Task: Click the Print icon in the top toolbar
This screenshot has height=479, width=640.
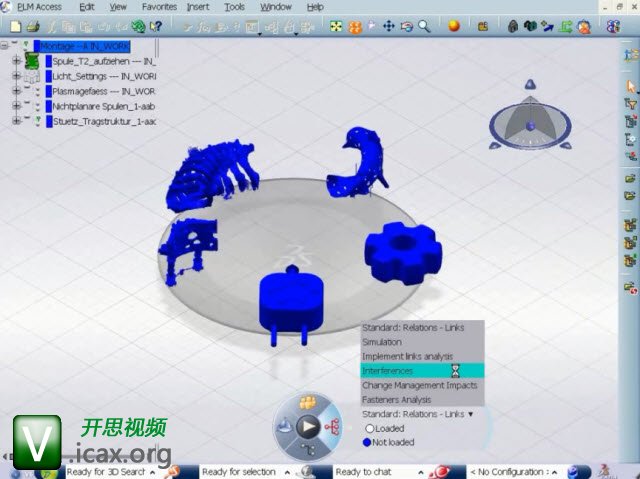Action: tap(33, 27)
